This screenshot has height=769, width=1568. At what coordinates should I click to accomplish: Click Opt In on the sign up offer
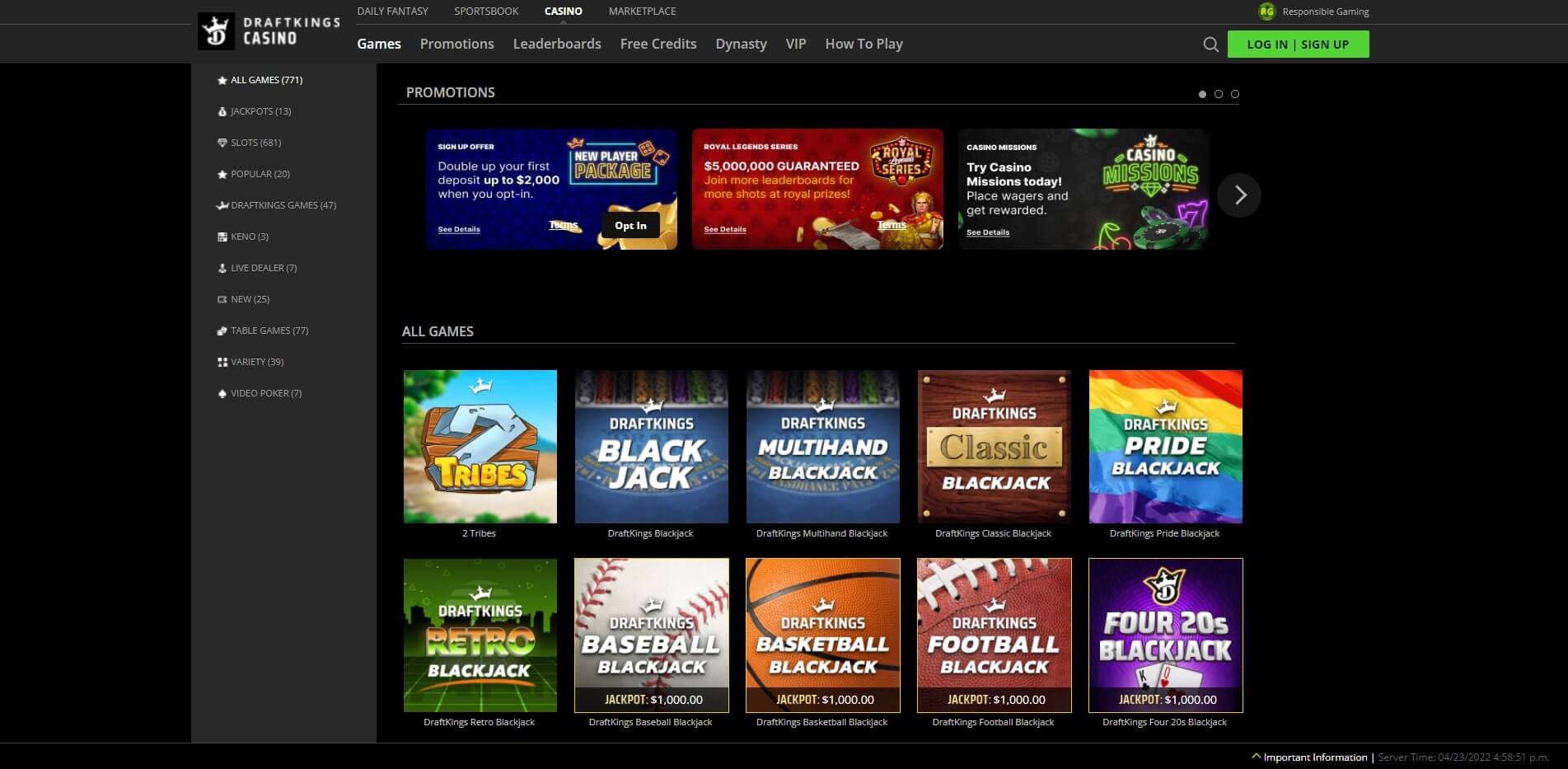[x=630, y=224]
